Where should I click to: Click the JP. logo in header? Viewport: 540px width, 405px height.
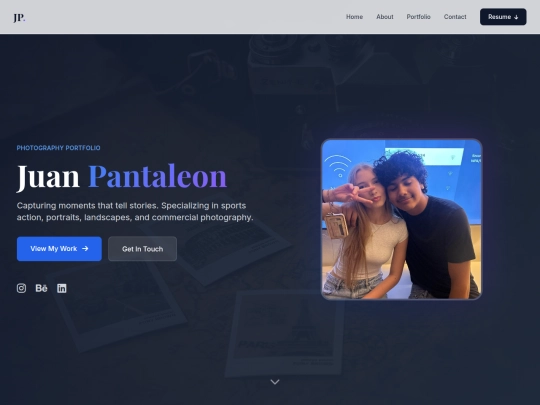(19, 17)
